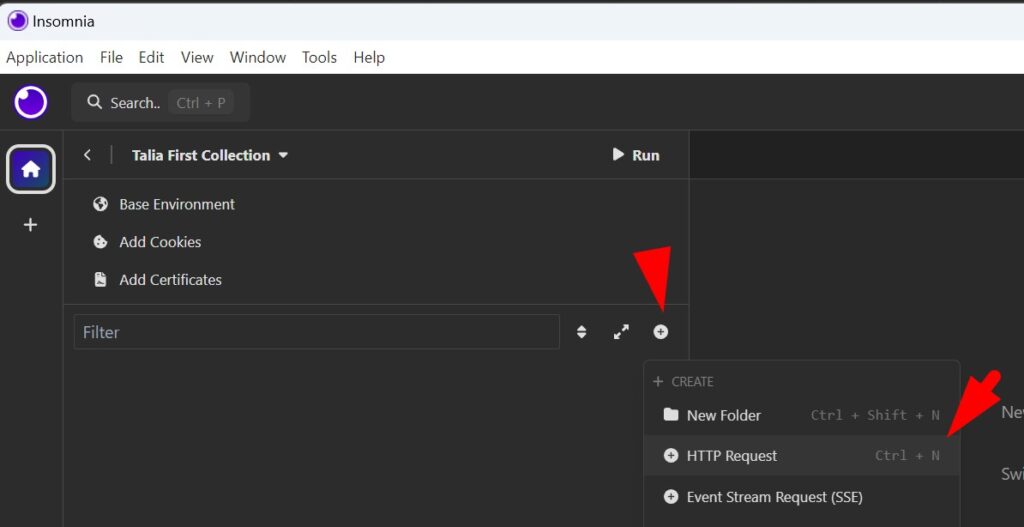
Task: Open the Tools menu
Action: tap(319, 57)
